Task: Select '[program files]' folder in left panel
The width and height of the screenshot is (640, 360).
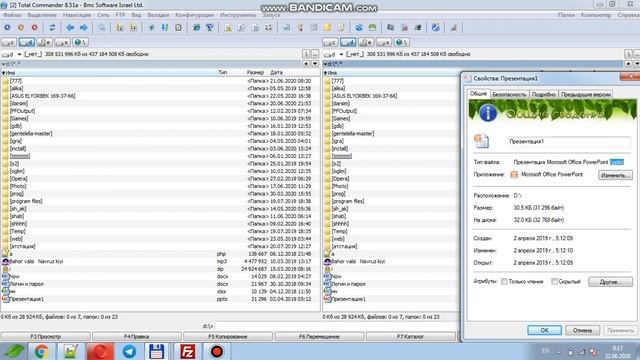Action: [x=26, y=201]
